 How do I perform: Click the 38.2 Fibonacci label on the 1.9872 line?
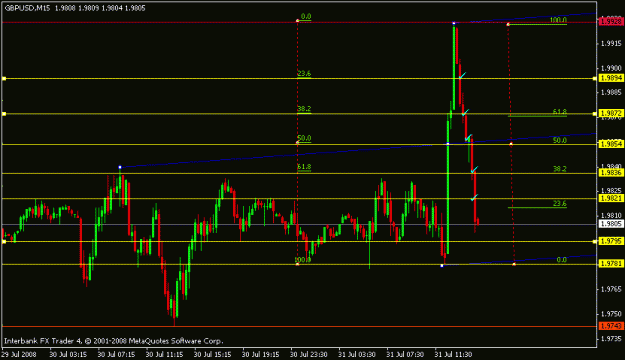click(x=304, y=108)
